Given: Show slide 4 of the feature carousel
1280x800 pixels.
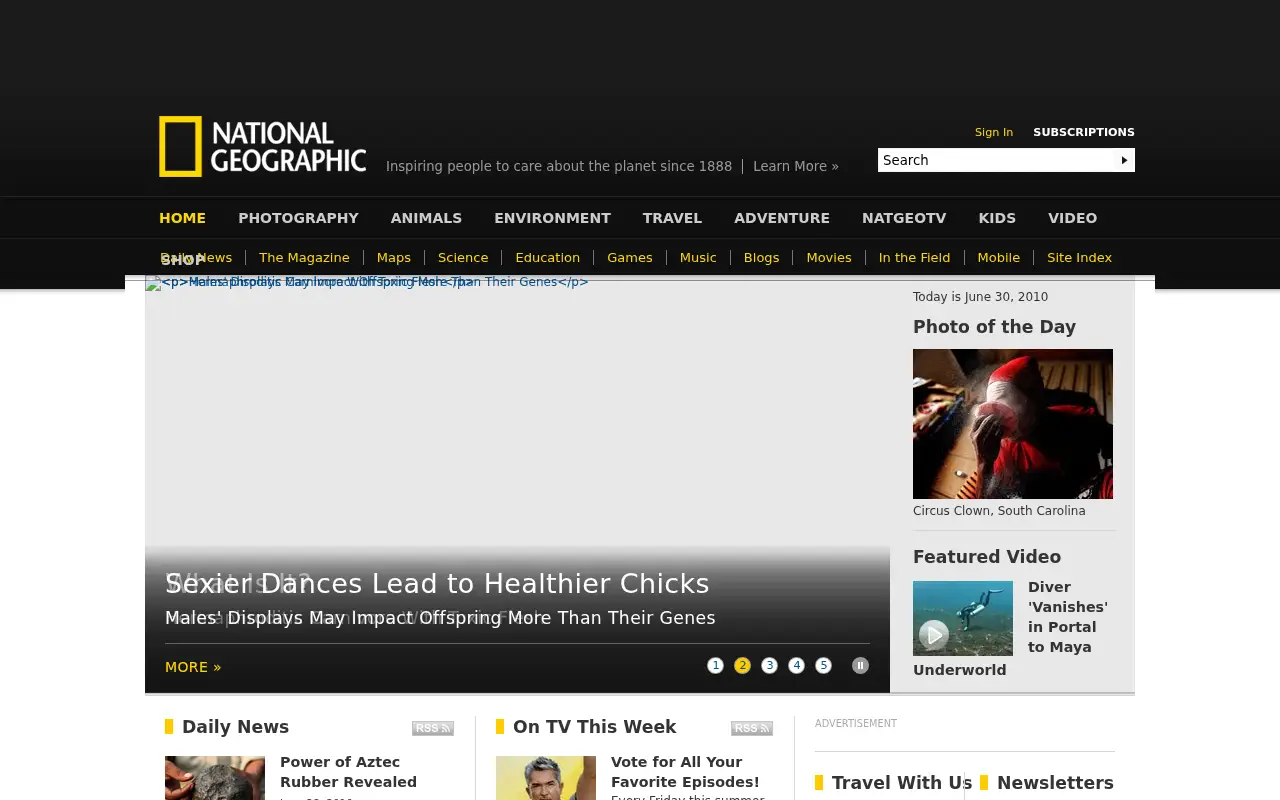Looking at the screenshot, I should 796,666.
